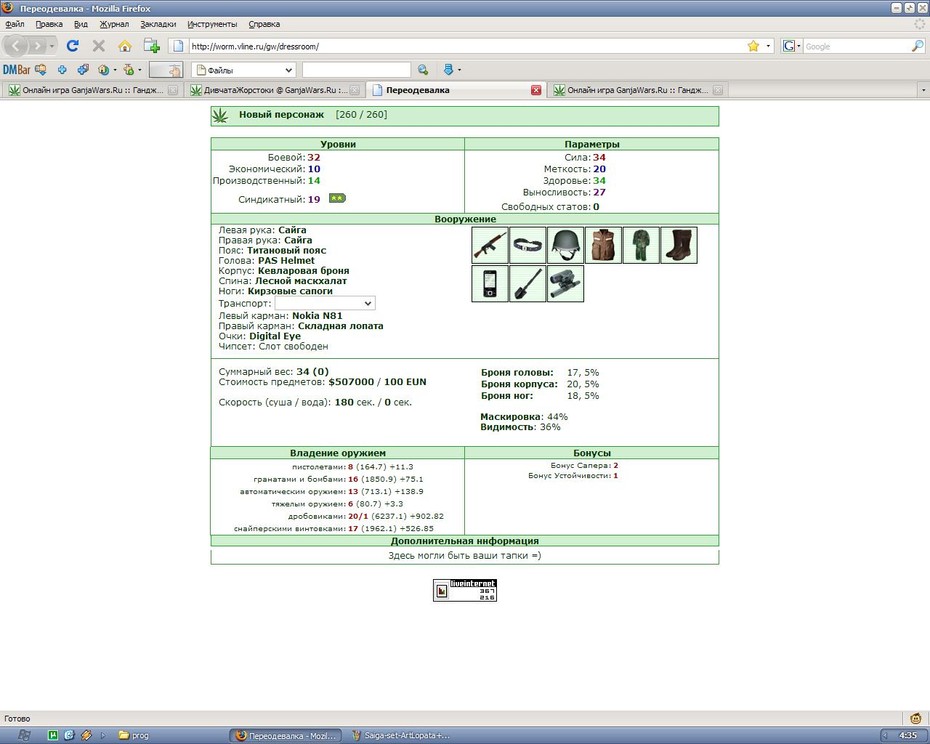Viewport: 930px width, 744px height.
Task: Click the liveinternet counter link
Action: point(465,590)
